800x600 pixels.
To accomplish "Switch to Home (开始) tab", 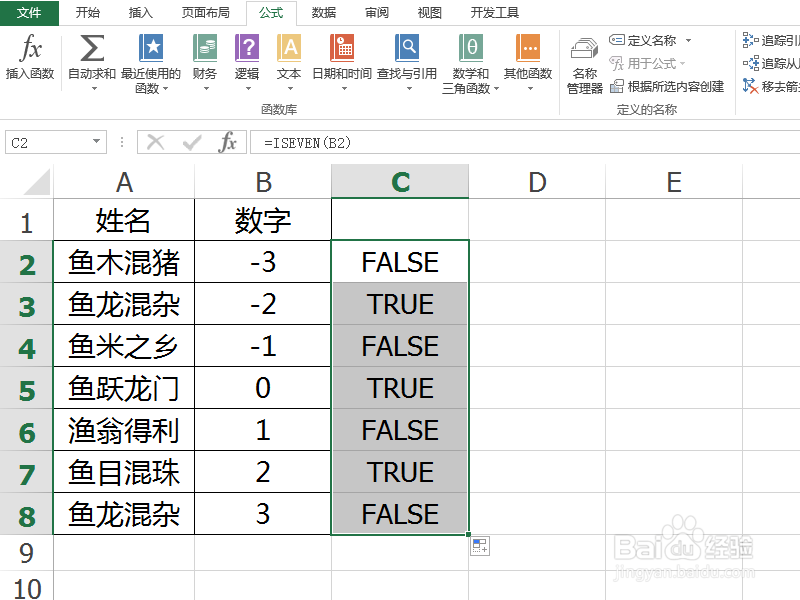I will [88, 13].
